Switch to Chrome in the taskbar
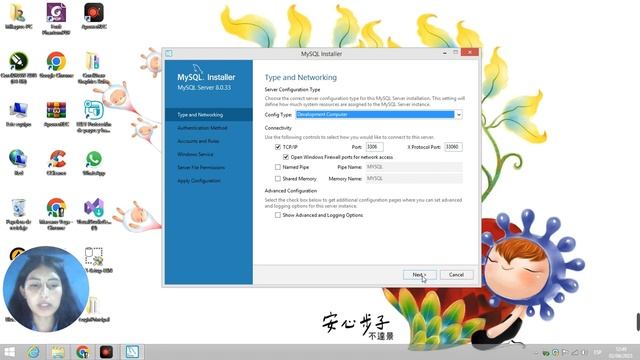 pos(82,352)
